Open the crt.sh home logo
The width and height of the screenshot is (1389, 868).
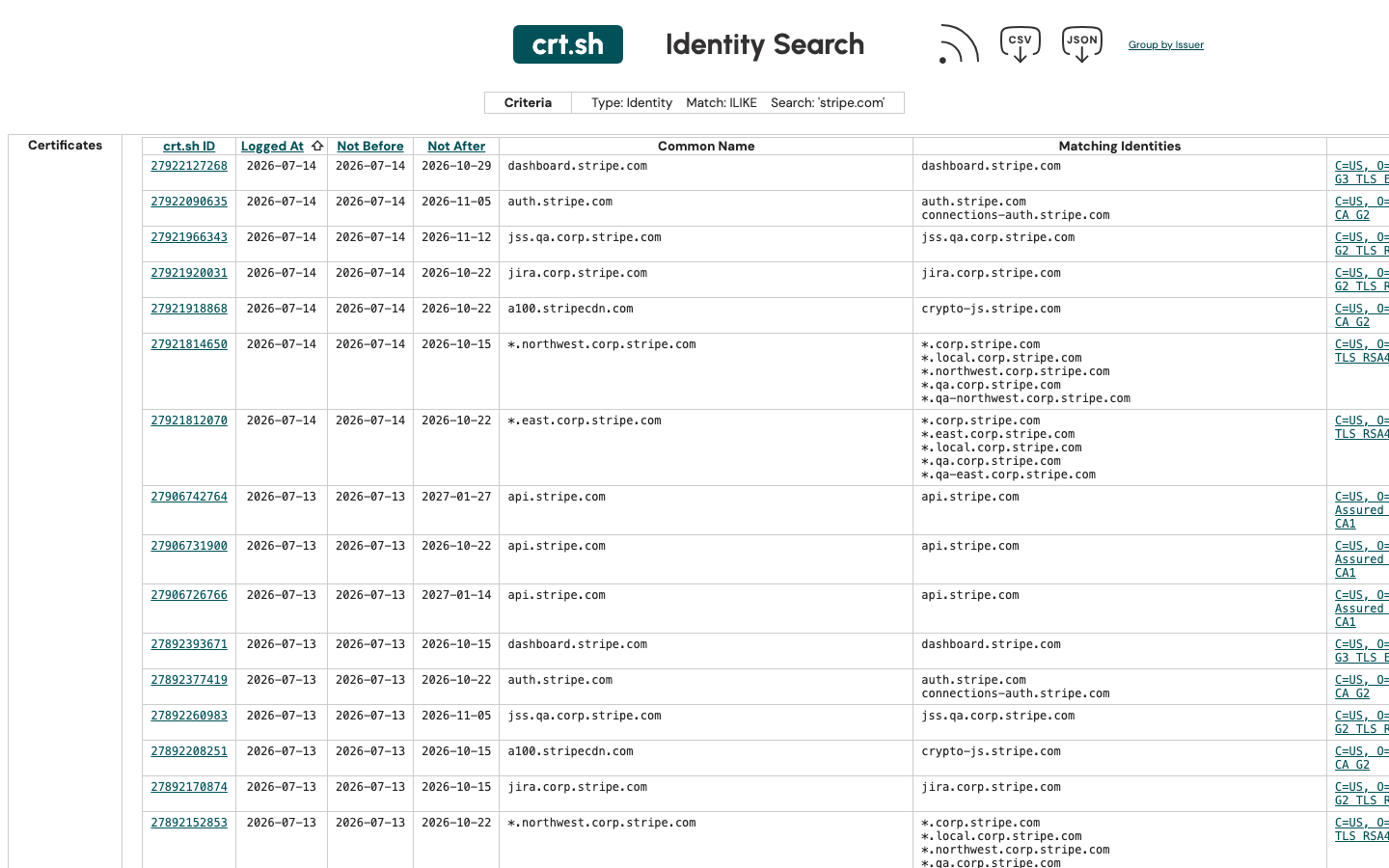pos(567,44)
